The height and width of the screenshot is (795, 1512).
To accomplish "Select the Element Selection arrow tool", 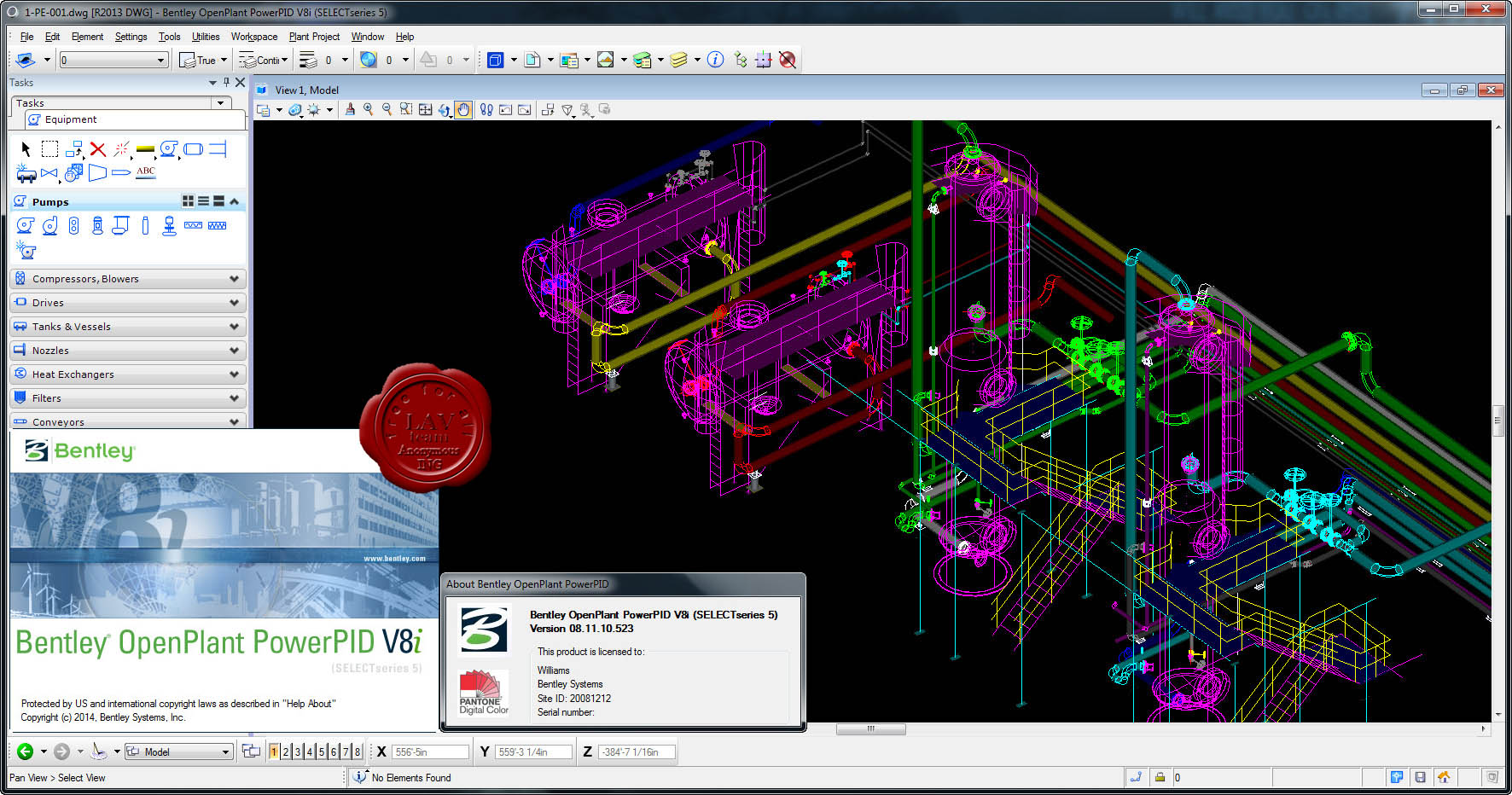I will pyautogui.click(x=26, y=149).
